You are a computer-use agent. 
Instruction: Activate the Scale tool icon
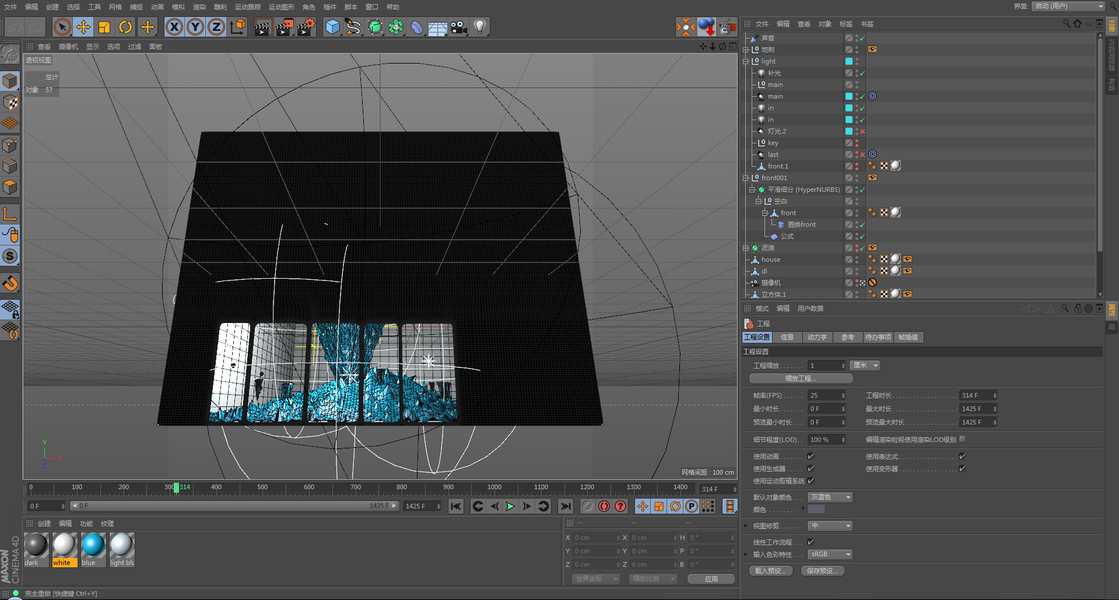pyautogui.click(x=104, y=27)
